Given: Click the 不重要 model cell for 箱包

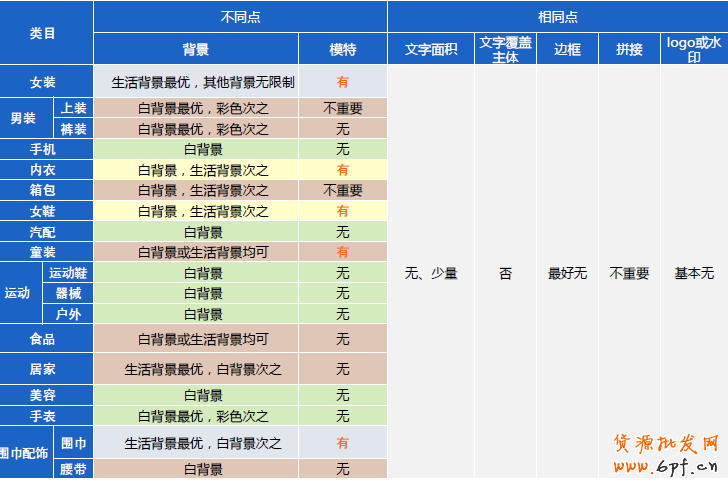Looking at the screenshot, I should 342,190.
